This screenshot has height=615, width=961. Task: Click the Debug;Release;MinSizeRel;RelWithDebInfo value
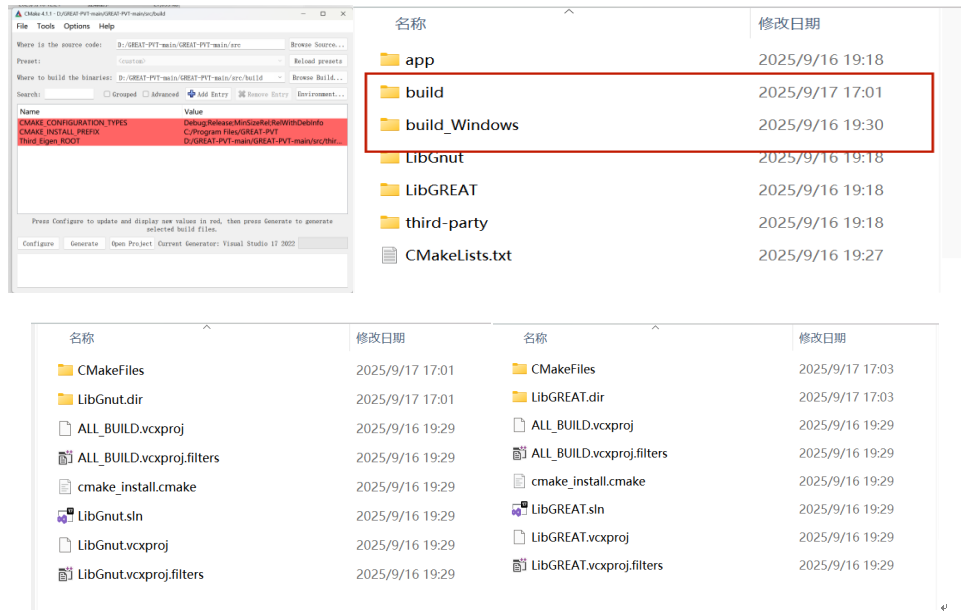pyautogui.click(x=254, y=123)
